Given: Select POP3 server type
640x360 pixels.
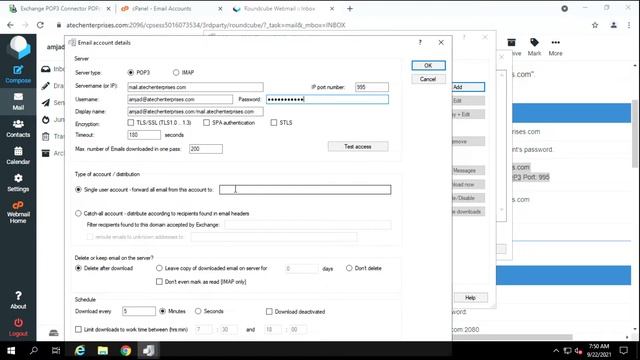Looking at the screenshot, I should (131, 72).
